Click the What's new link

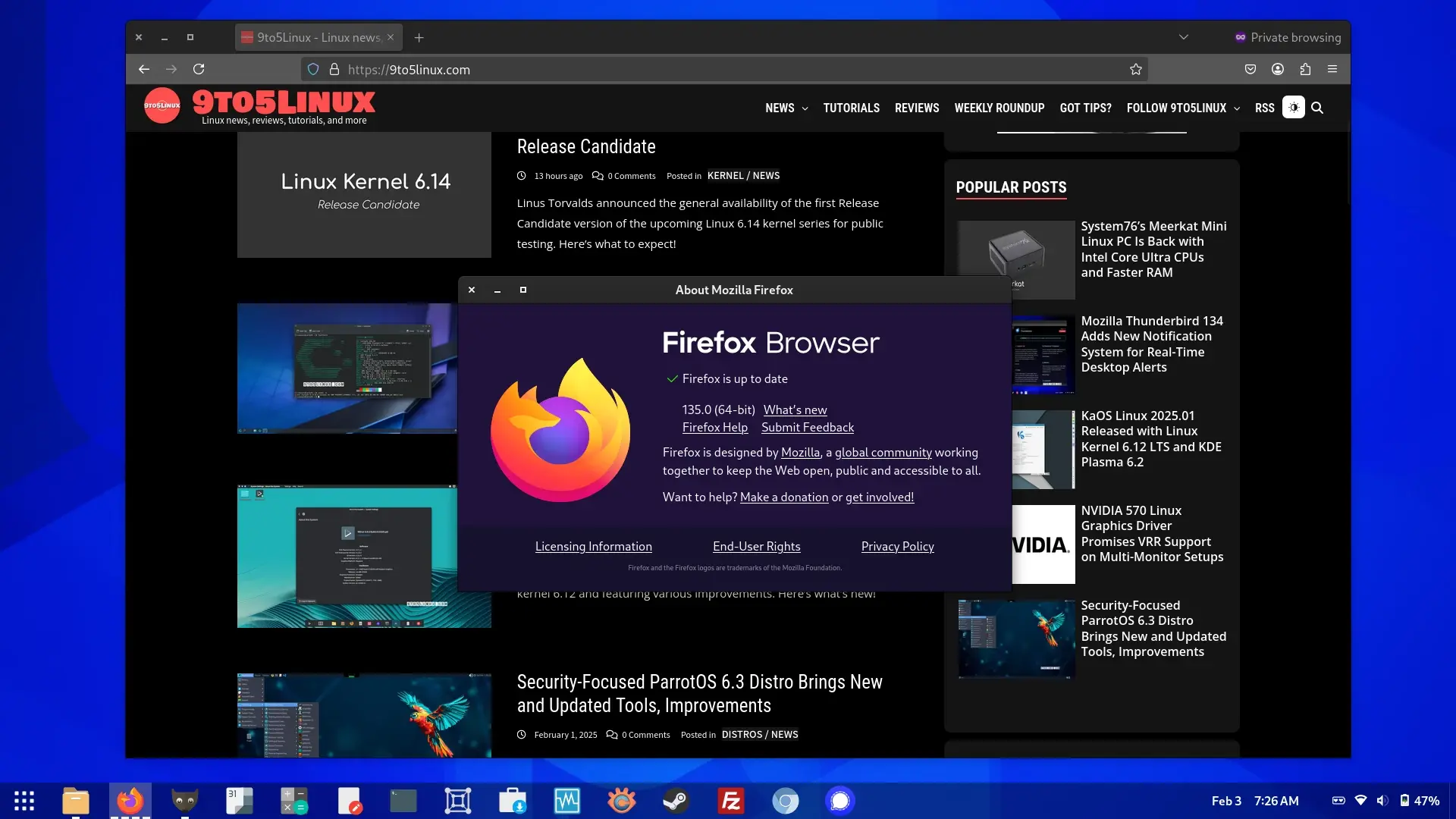click(x=795, y=409)
